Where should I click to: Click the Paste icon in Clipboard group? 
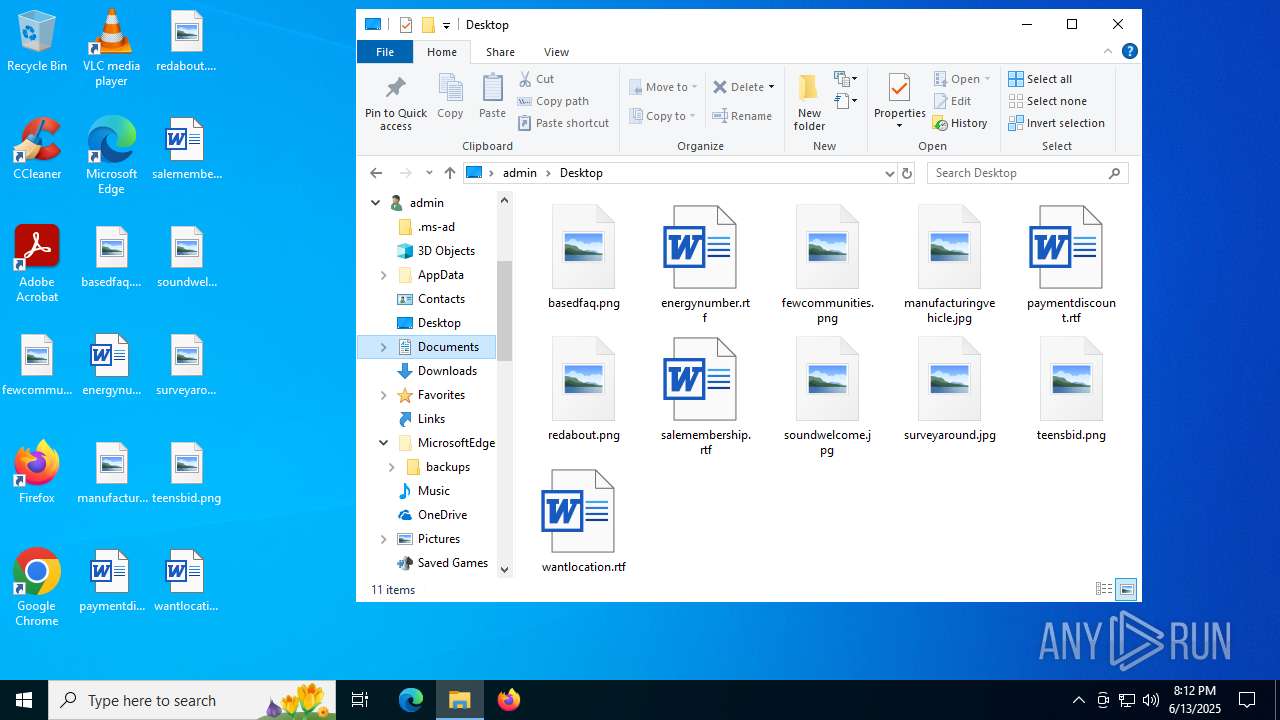point(492,90)
